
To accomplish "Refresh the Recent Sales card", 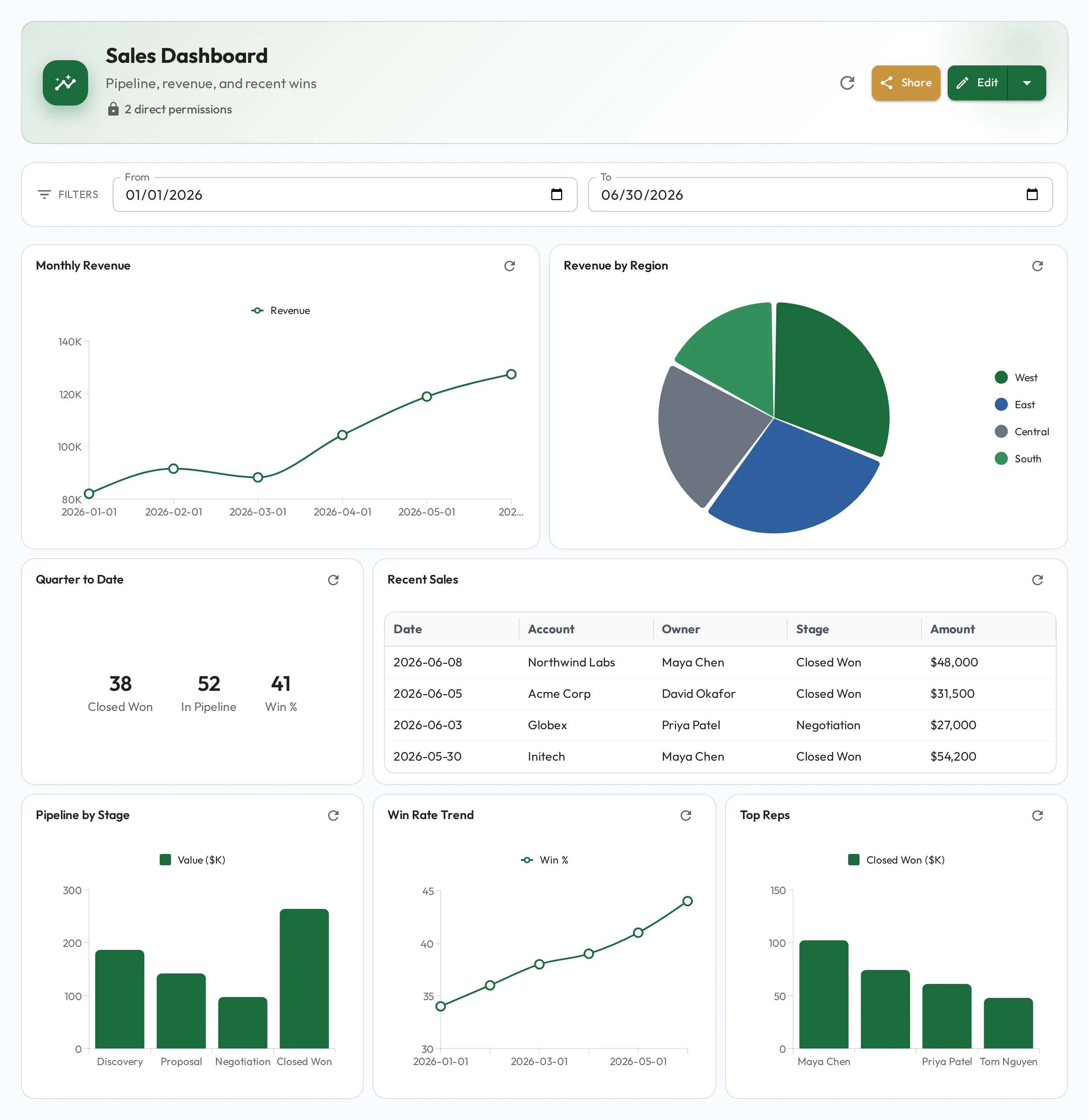I will (1037, 580).
